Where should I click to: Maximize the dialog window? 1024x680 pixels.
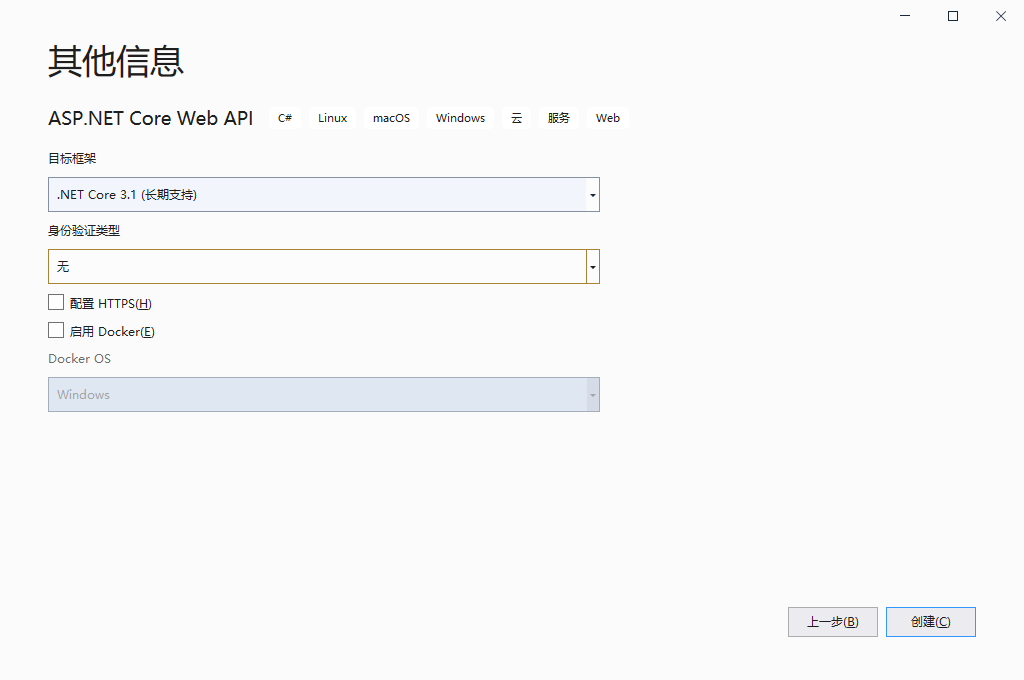coord(953,16)
